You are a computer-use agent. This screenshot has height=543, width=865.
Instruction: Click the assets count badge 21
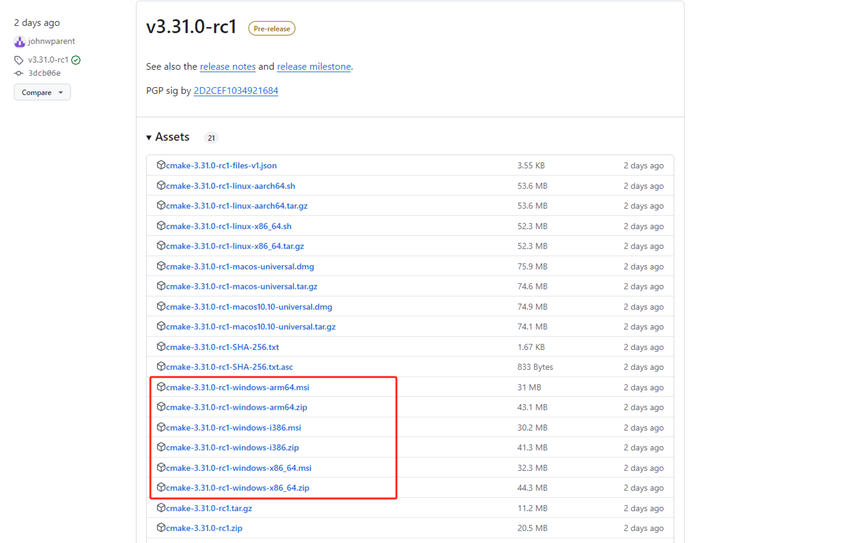[211, 138]
